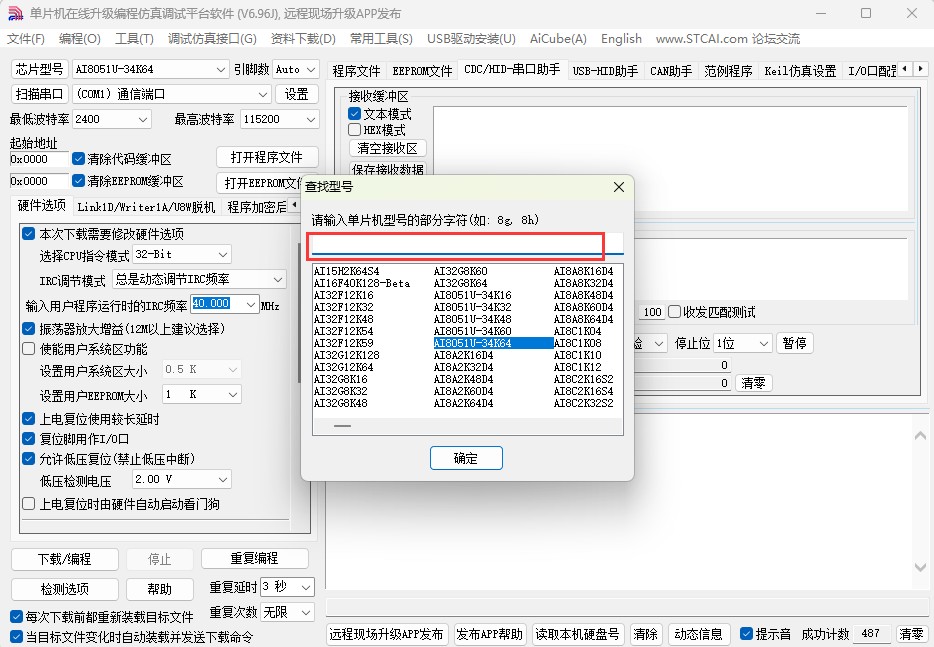This screenshot has width=934, height=647.
Task: Click the 下载/编程 button
Action: [x=63, y=559]
